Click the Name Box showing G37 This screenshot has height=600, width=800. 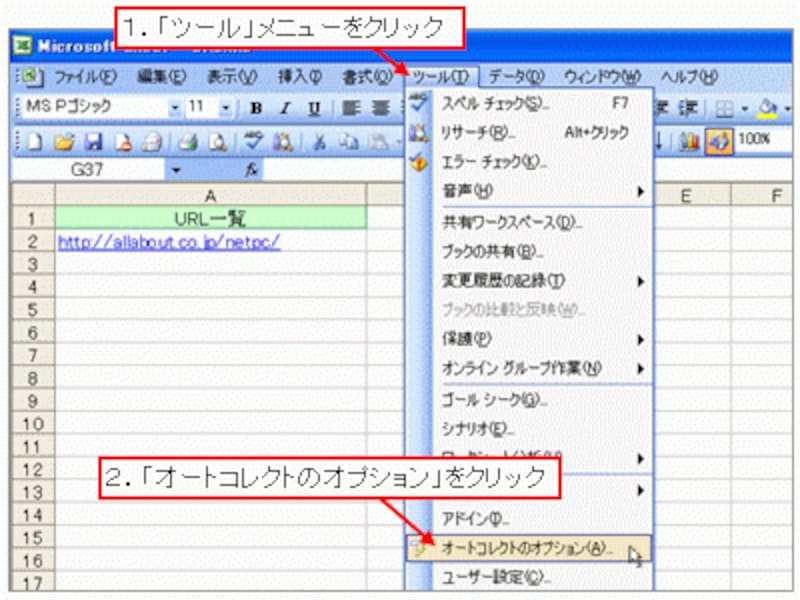[x=88, y=169]
